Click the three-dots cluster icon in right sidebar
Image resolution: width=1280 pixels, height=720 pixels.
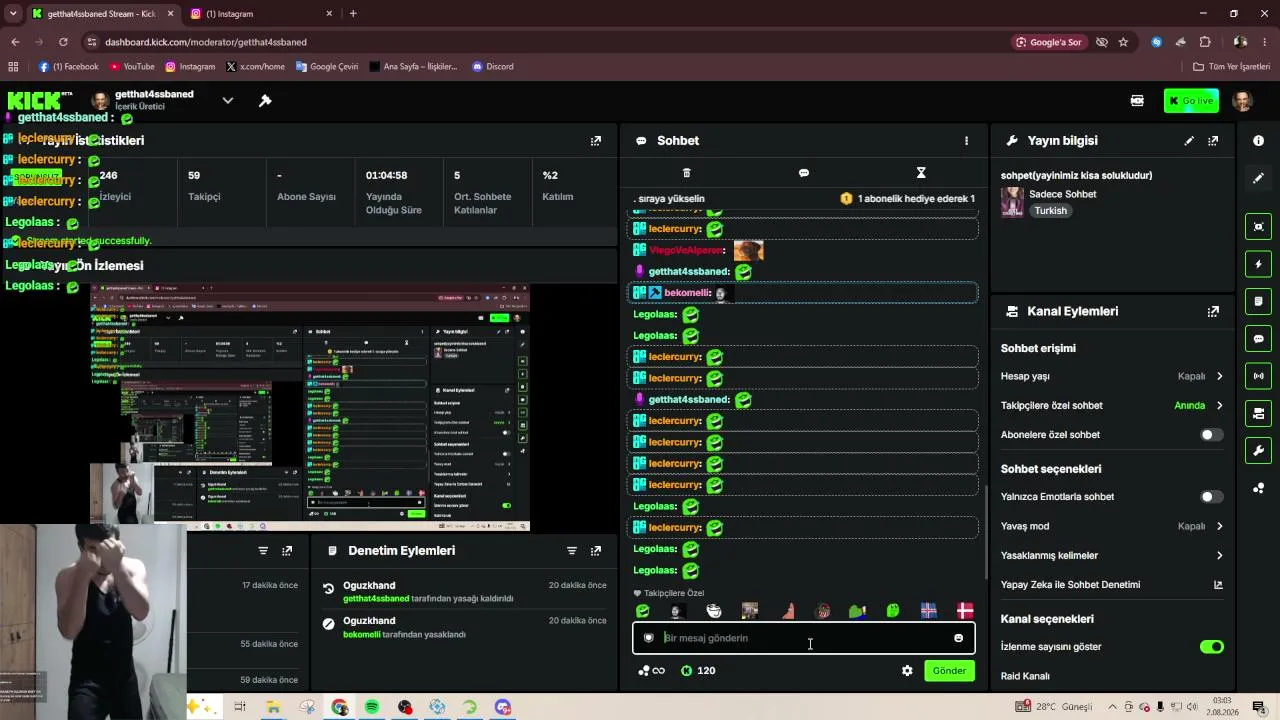(x=1258, y=488)
